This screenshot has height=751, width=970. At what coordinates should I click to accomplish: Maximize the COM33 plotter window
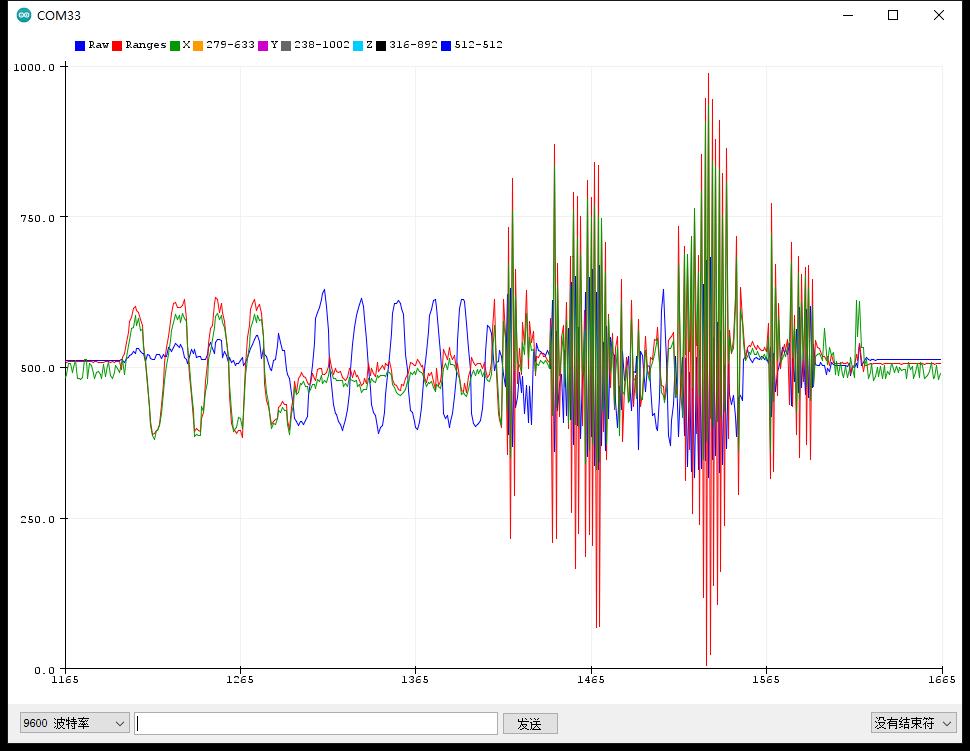[893, 15]
